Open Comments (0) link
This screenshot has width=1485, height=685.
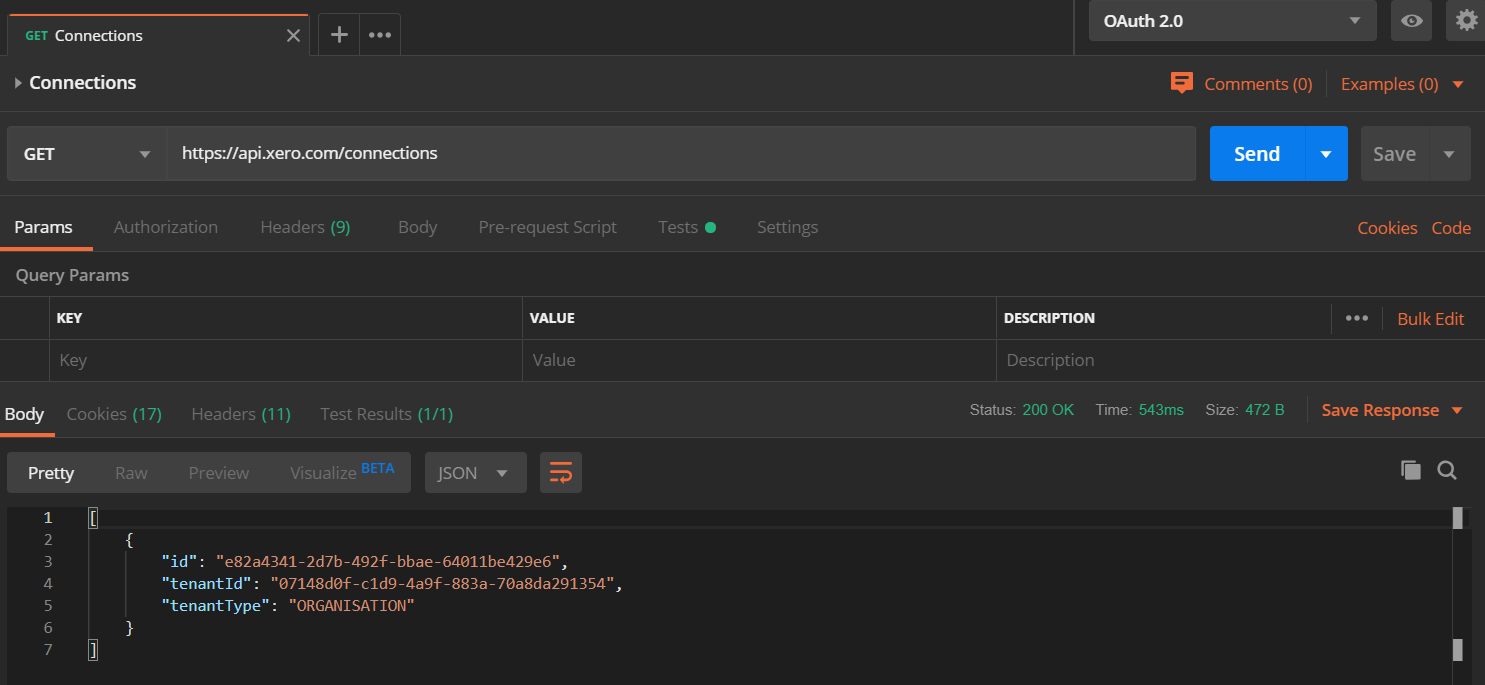(x=1258, y=84)
